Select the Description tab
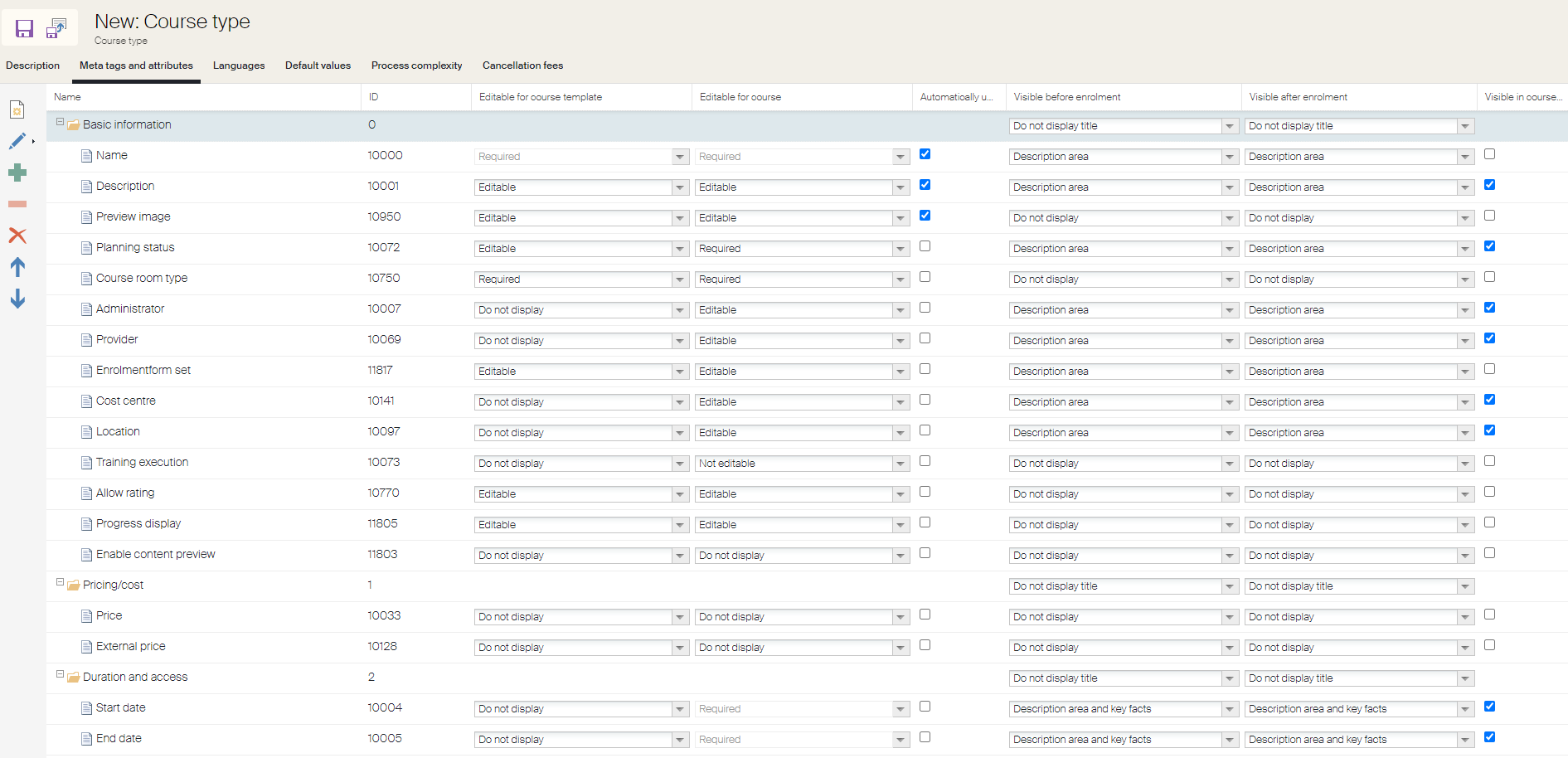Image resolution: width=1568 pixels, height=758 pixels. click(x=32, y=66)
